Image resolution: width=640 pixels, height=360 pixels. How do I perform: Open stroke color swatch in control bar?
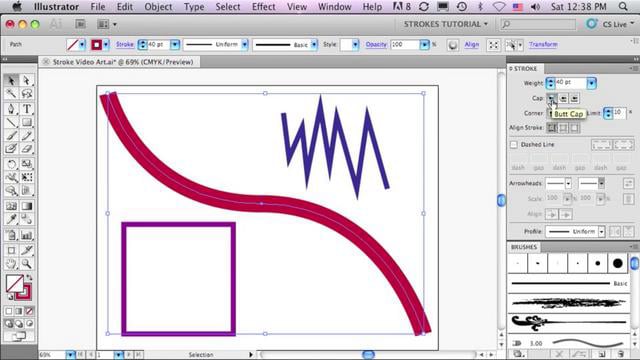(x=96, y=45)
